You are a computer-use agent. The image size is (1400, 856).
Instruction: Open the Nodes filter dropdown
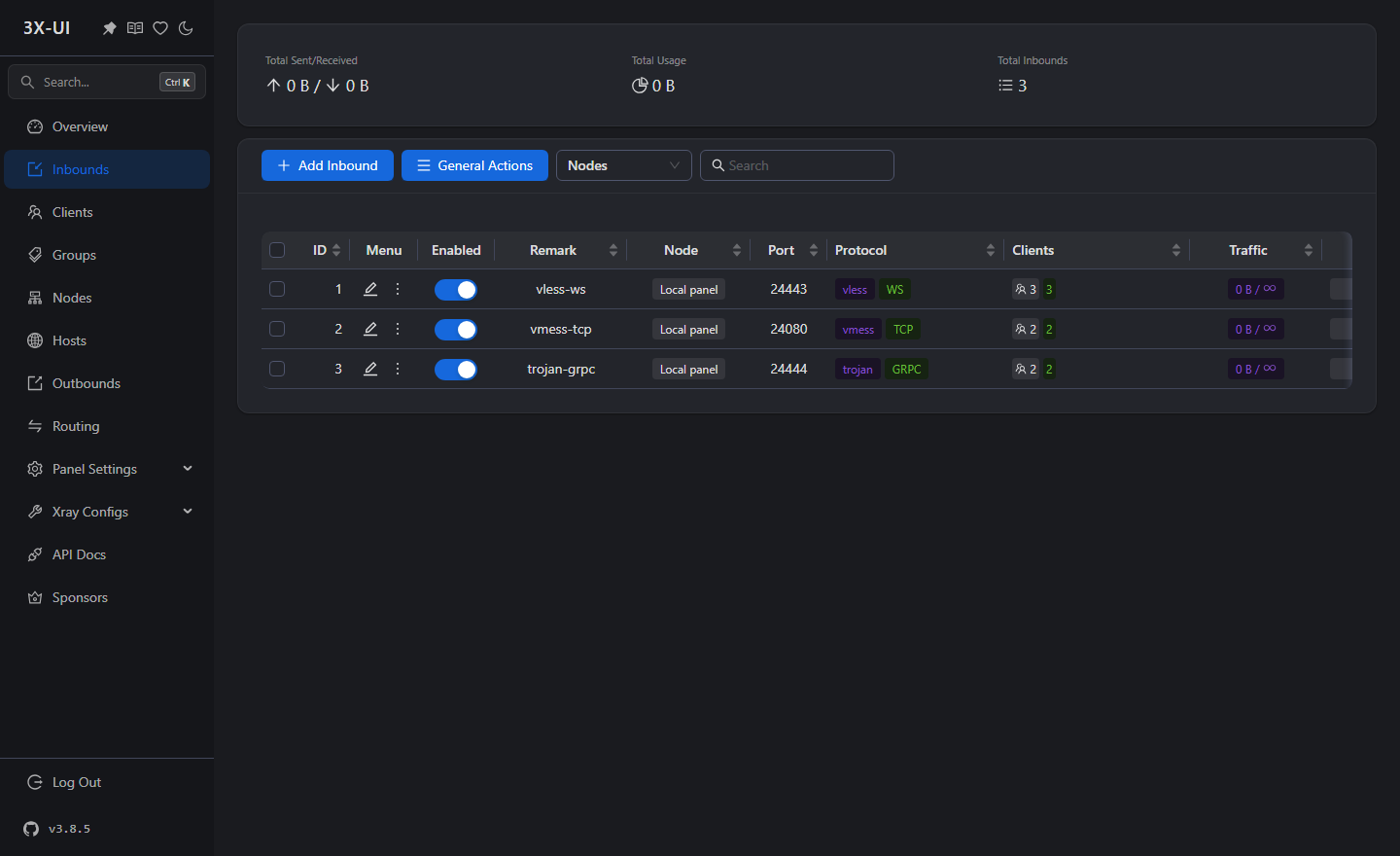(624, 165)
